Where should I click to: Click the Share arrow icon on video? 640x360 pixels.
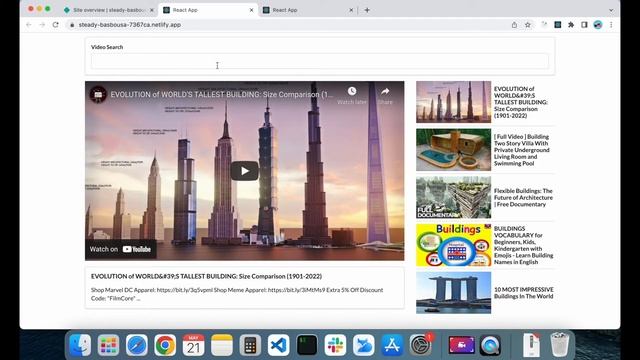(385, 91)
